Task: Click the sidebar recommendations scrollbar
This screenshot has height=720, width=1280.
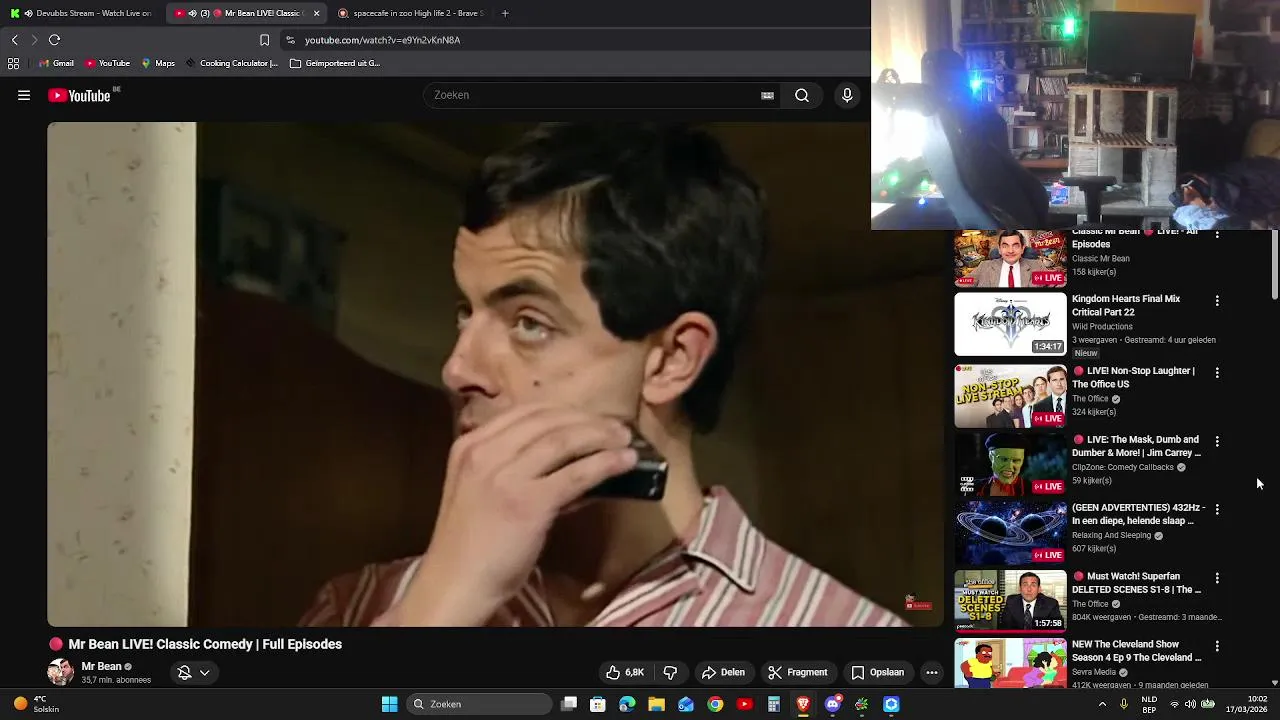Action: click(x=1274, y=266)
